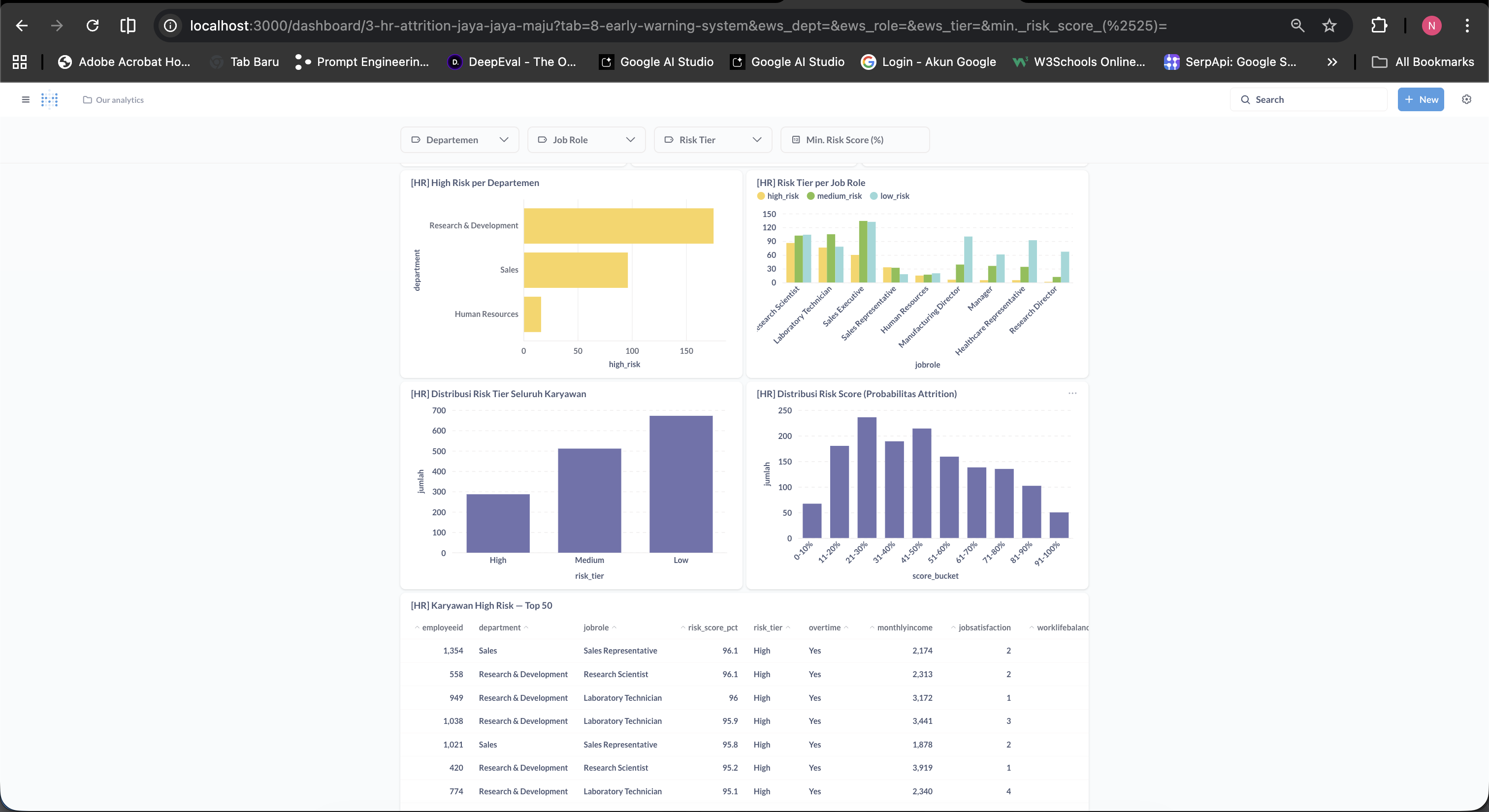
Task: Click the 21-30% score bucket bar
Action: pyautogui.click(x=867, y=478)
